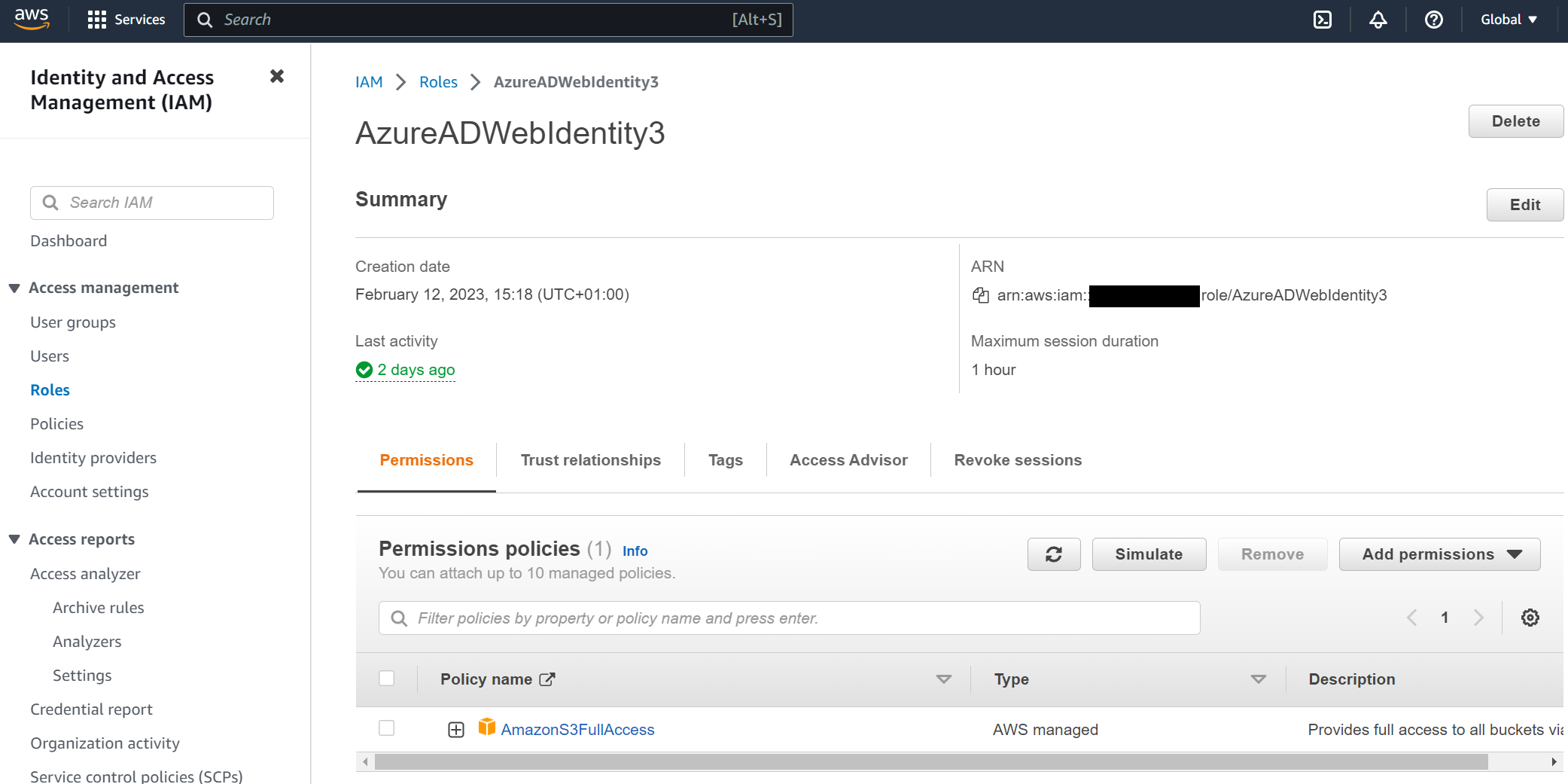Open policy name external link icon
This screenshot has width=1568, height=784.
pyautogui.click(x=548, y=679)
